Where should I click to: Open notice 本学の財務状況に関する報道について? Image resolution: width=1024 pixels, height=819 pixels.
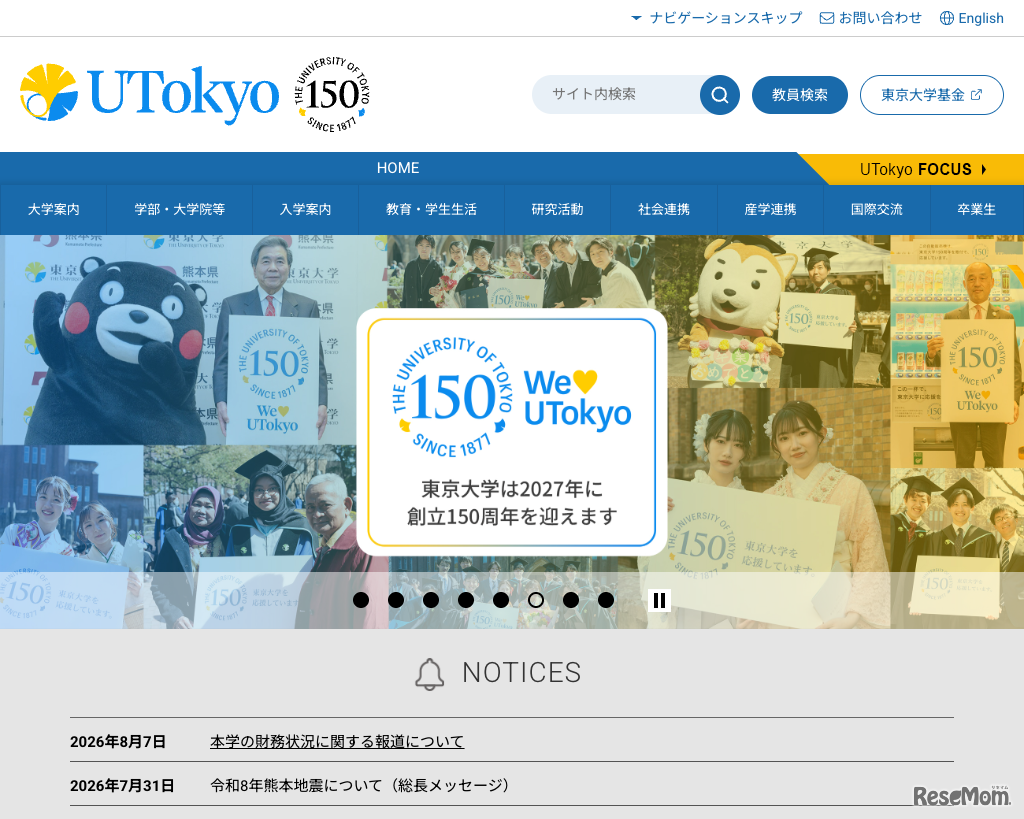[x=337, y=742]
